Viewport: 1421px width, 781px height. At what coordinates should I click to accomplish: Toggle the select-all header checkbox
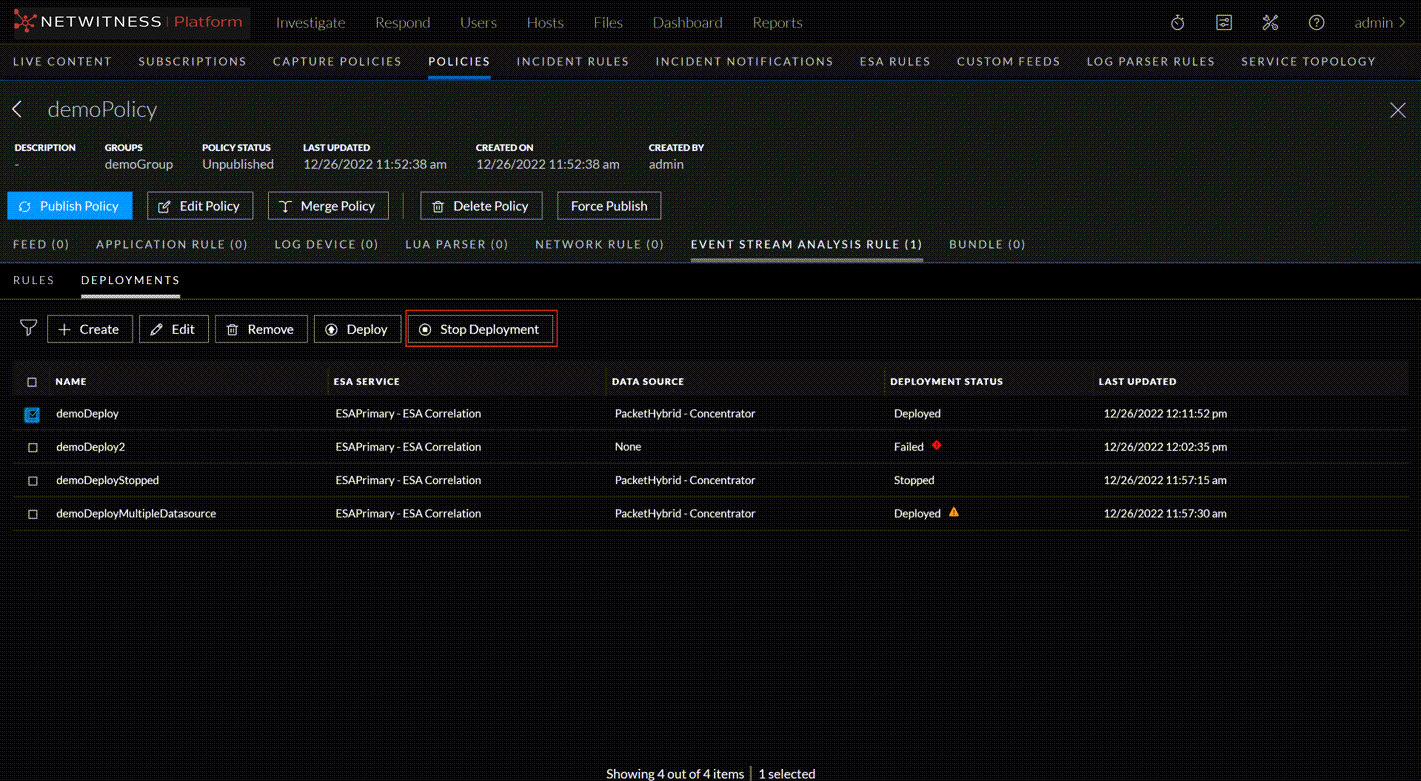pos(32,382)
